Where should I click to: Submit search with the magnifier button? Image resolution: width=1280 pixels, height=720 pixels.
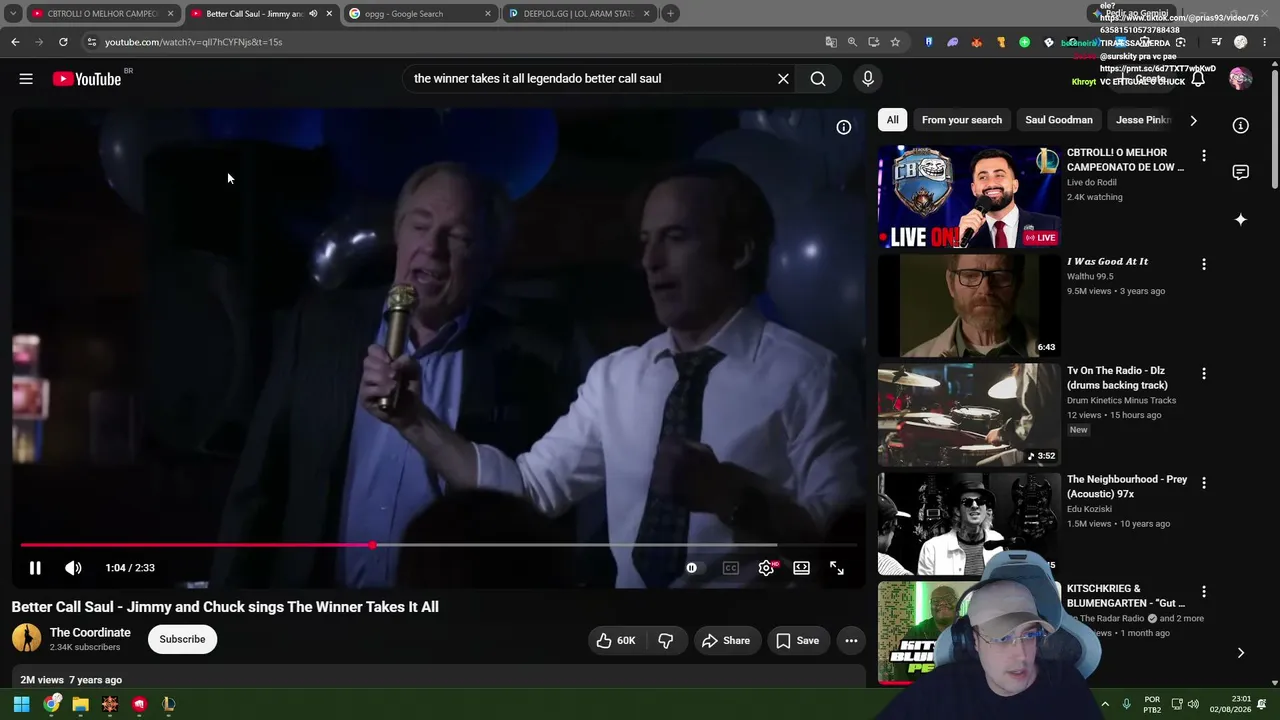pyautogui.click(x=818, y=79)
